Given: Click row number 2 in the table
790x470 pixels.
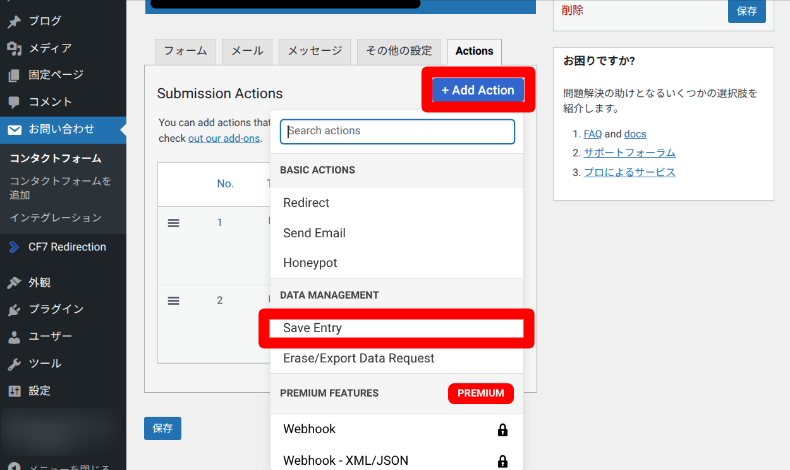Looking at the screenshot, I should tap(220, 300).
